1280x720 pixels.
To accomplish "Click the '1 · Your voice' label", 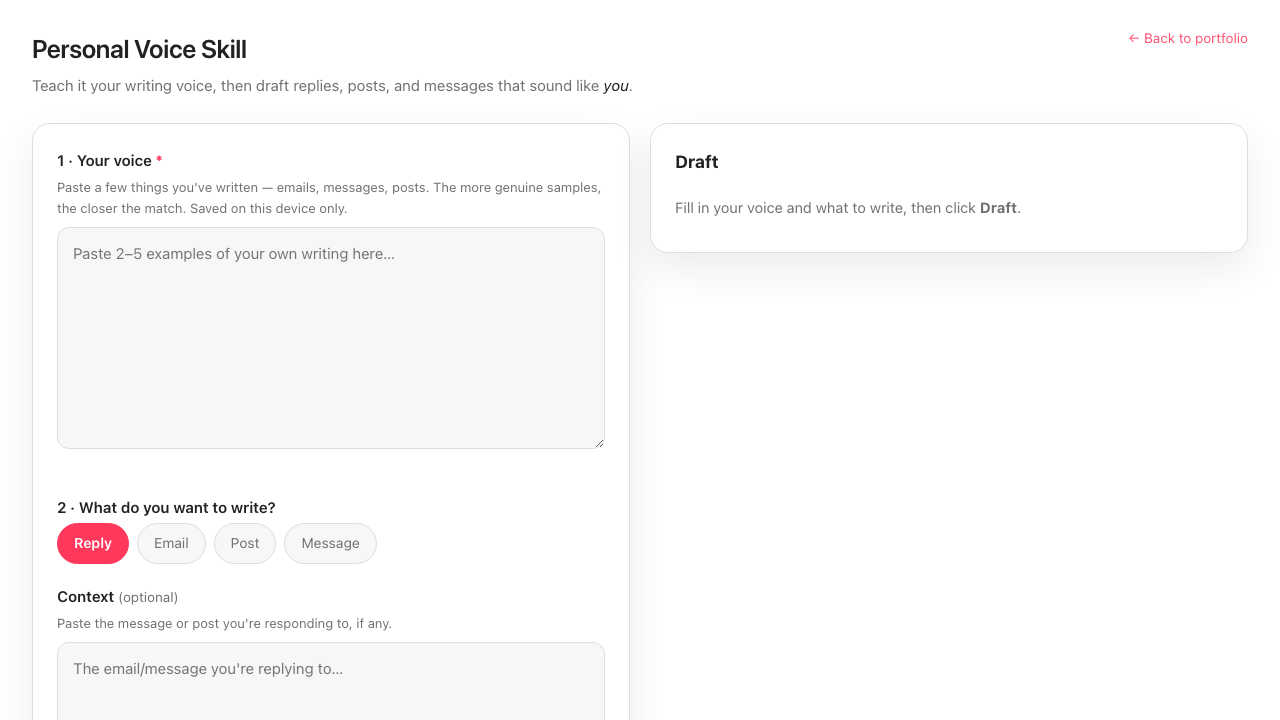I will 110,161.
